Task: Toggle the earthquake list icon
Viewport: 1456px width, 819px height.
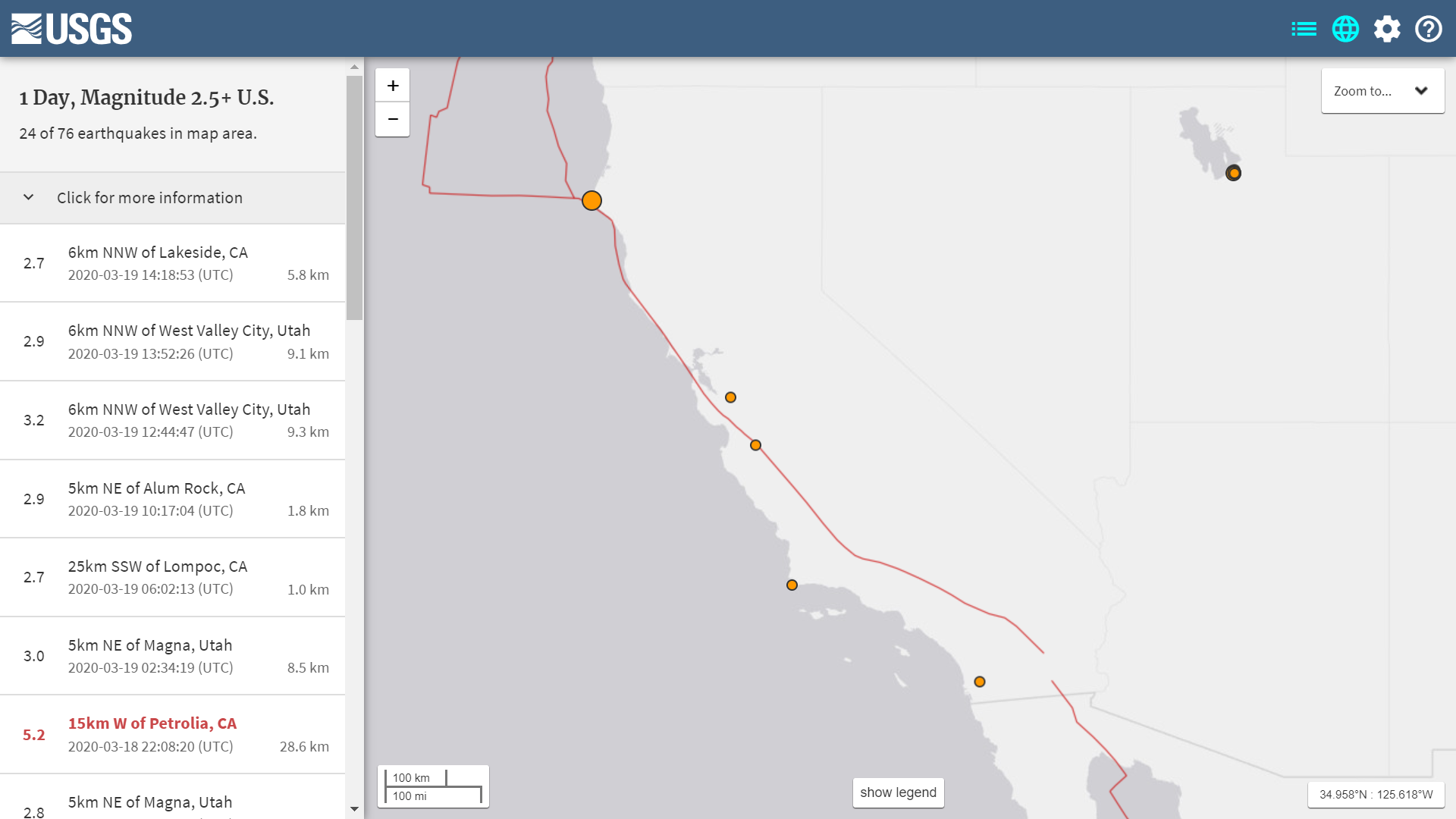Action: [1304, 29]
